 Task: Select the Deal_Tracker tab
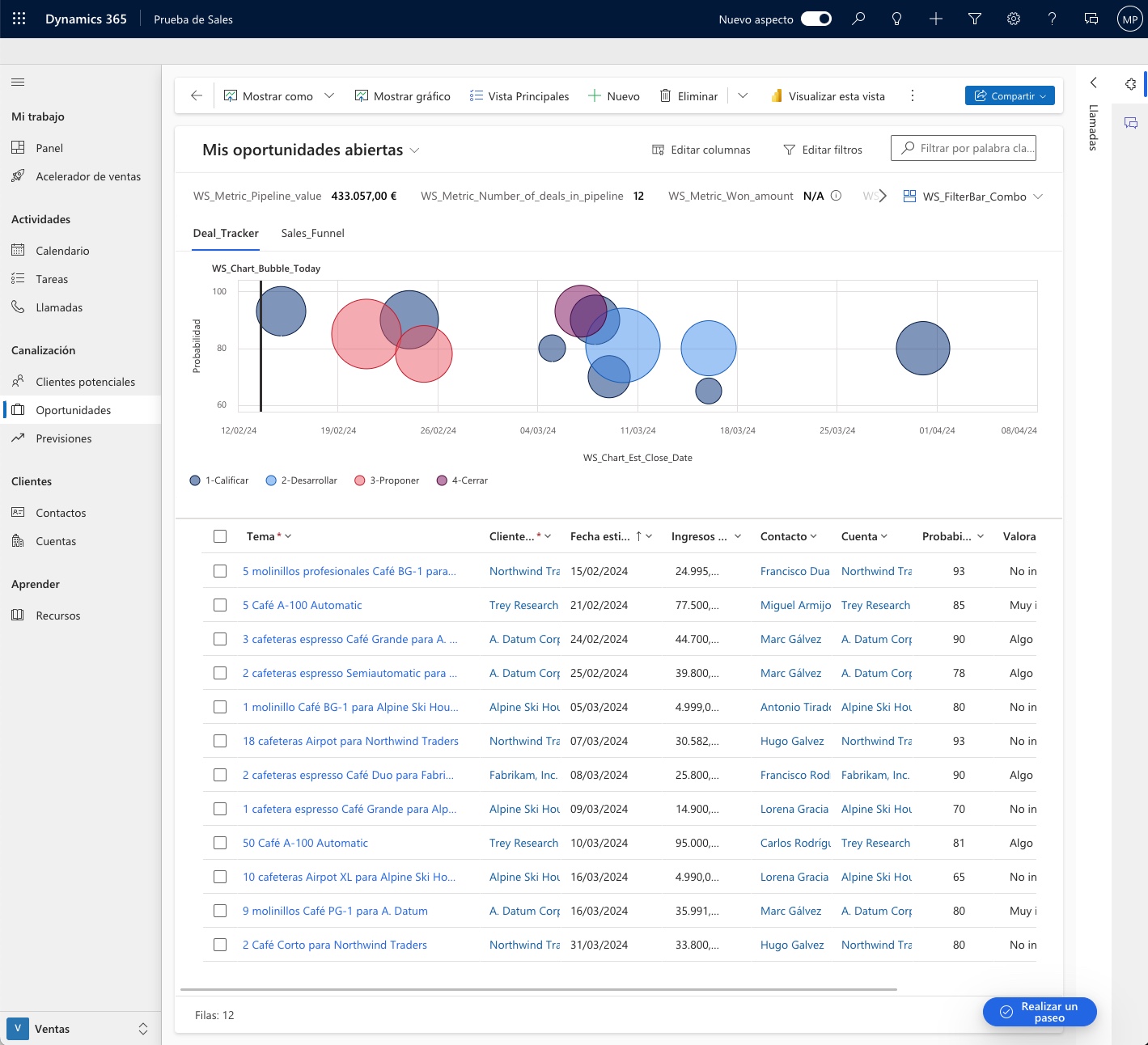pyautogui.click(x=226, y=233)
